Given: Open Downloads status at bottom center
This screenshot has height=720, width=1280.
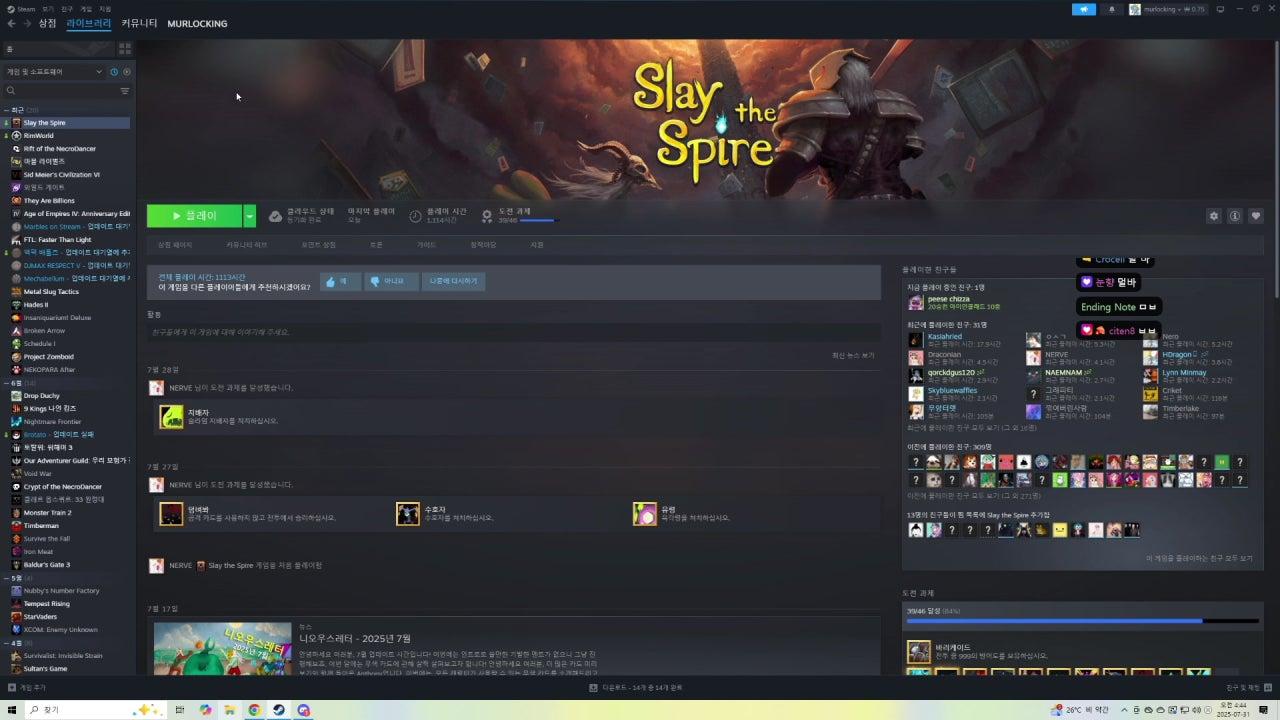Looking at the screenshot, I should coord(635,688).
